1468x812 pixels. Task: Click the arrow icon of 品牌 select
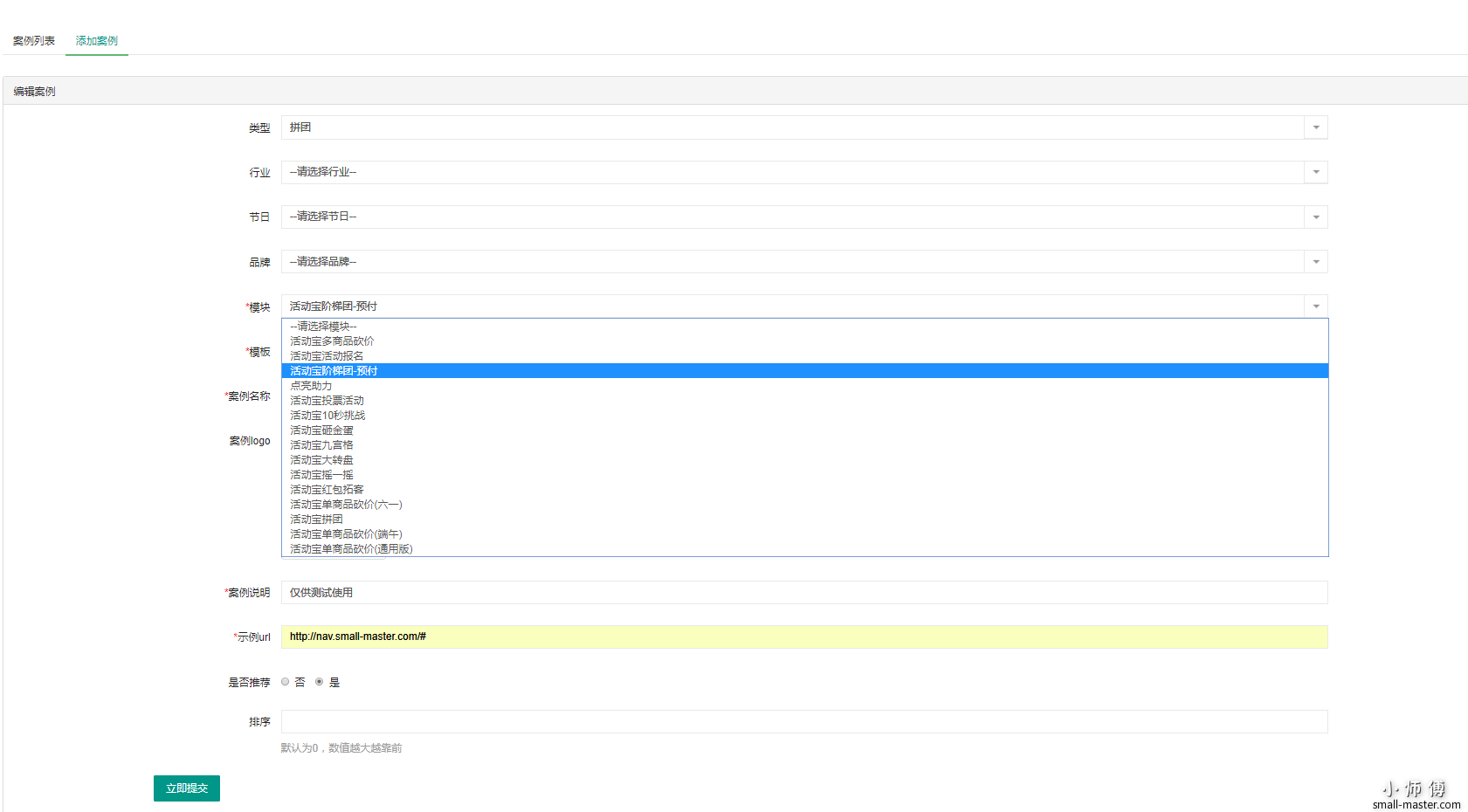coord(1316,262)
